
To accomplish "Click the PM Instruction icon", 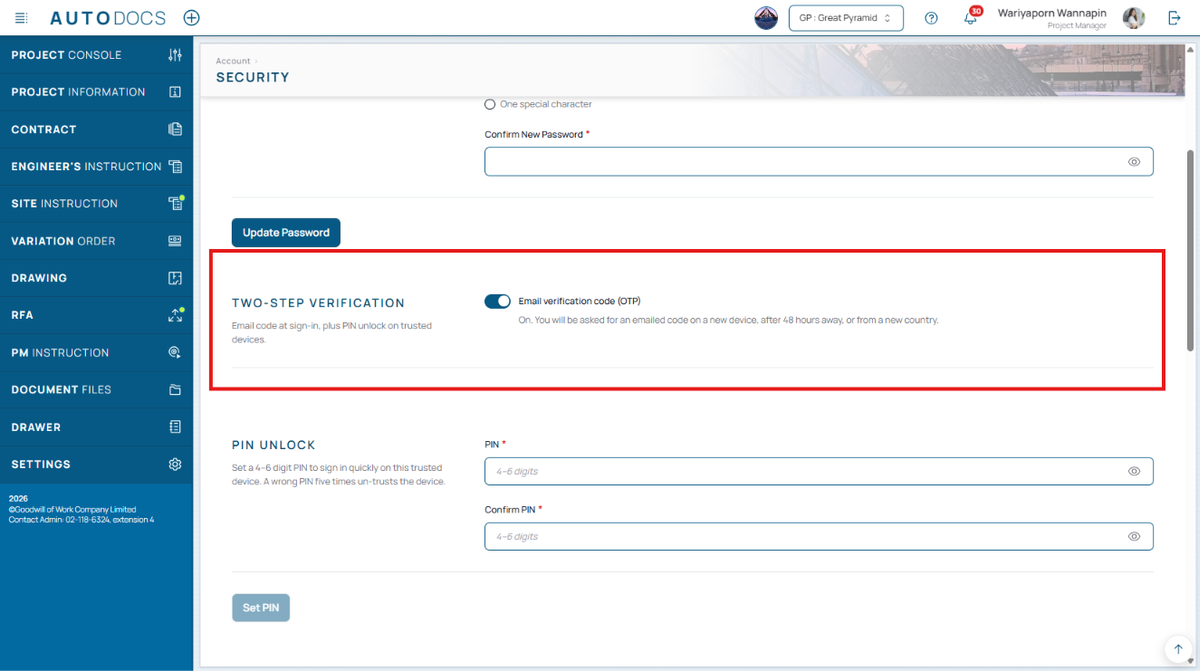I will tap(175, 353).
